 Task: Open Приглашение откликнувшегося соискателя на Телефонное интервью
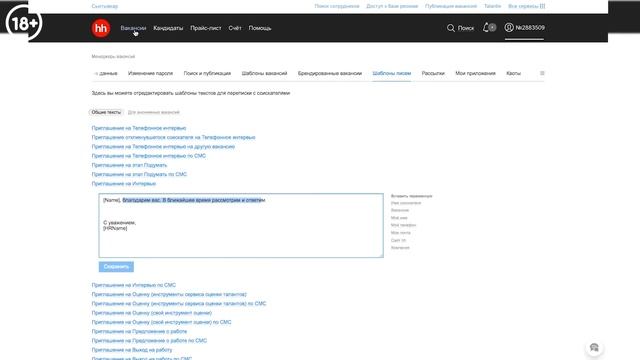173,138
